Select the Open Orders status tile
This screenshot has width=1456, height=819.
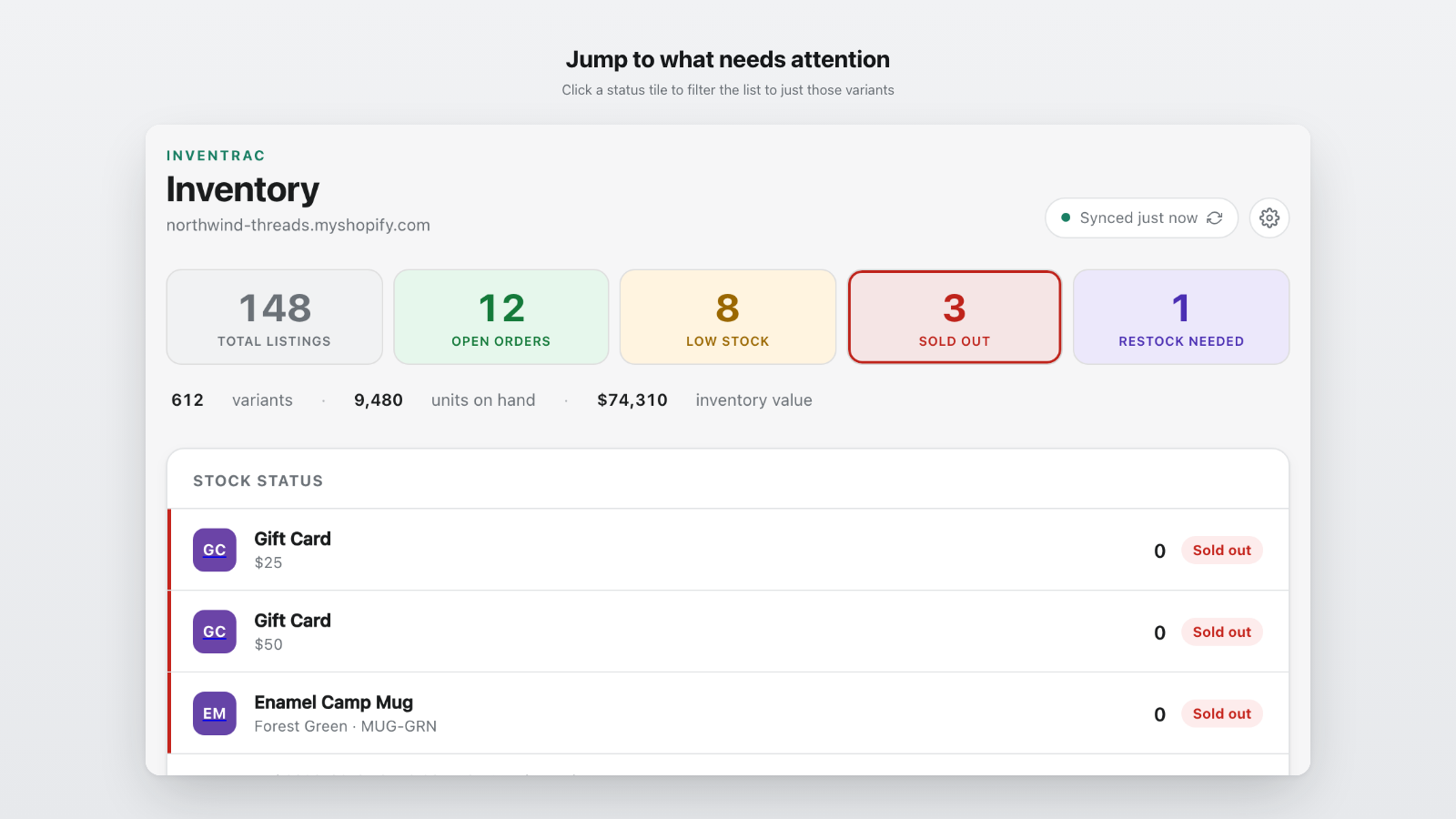[501, 317]
